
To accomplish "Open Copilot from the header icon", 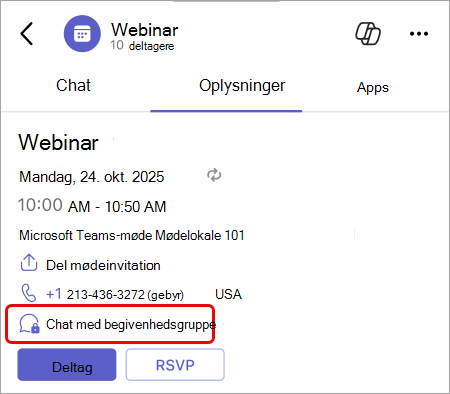I will [x=368, y=33].
